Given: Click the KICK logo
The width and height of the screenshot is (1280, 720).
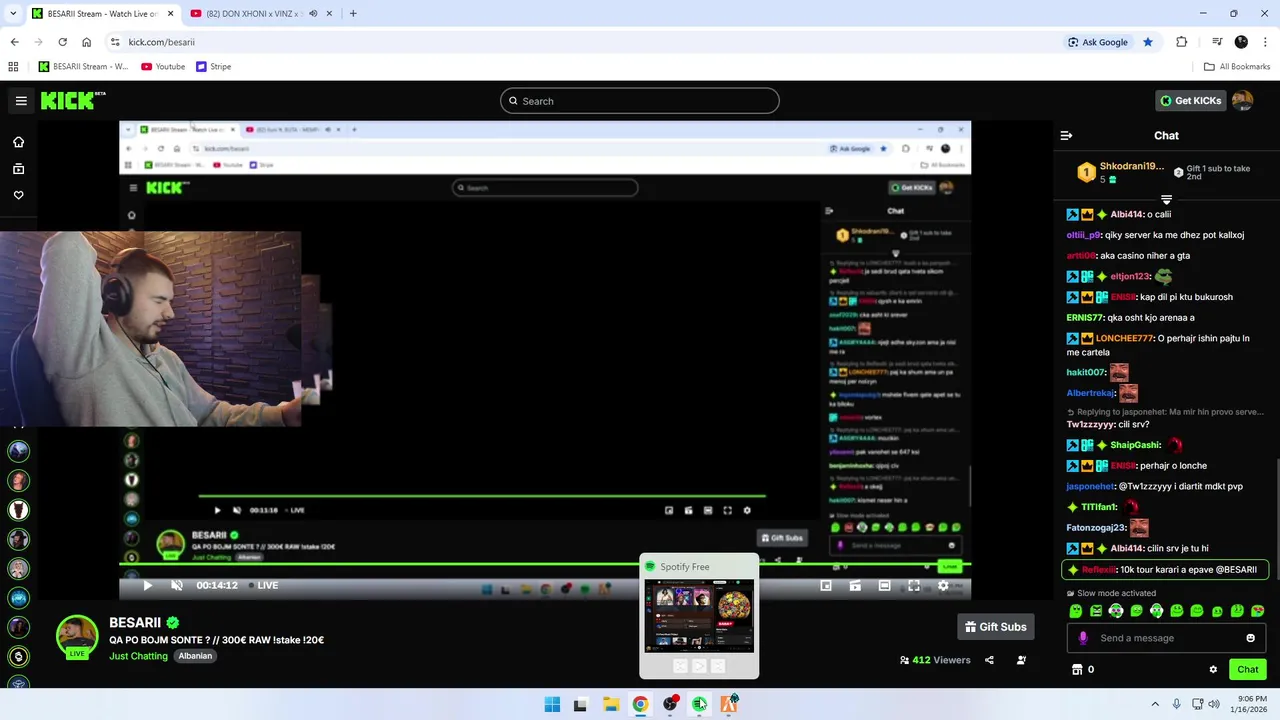Looking at the screenshot, I should click(72, 100).
